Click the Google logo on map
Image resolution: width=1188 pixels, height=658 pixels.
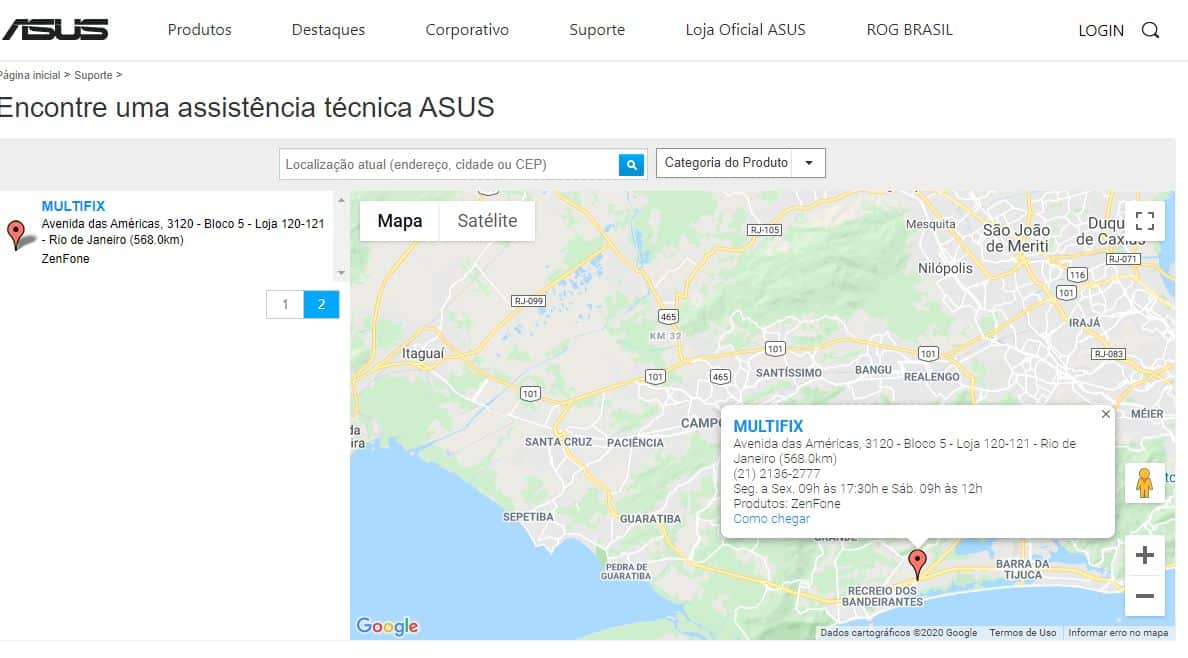[x=387, y=626]
